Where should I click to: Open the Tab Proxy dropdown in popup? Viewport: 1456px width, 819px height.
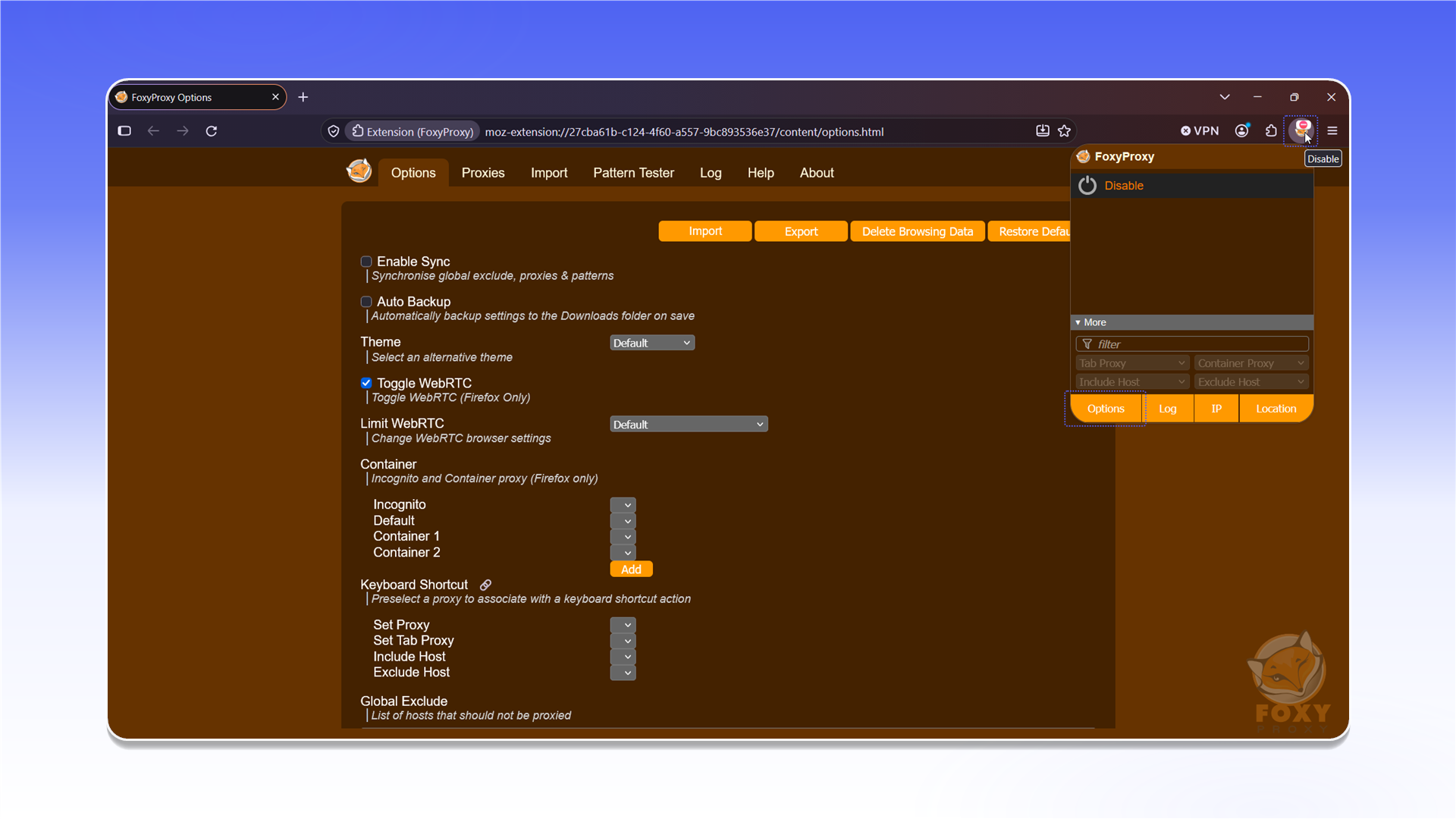point(1131,363)
